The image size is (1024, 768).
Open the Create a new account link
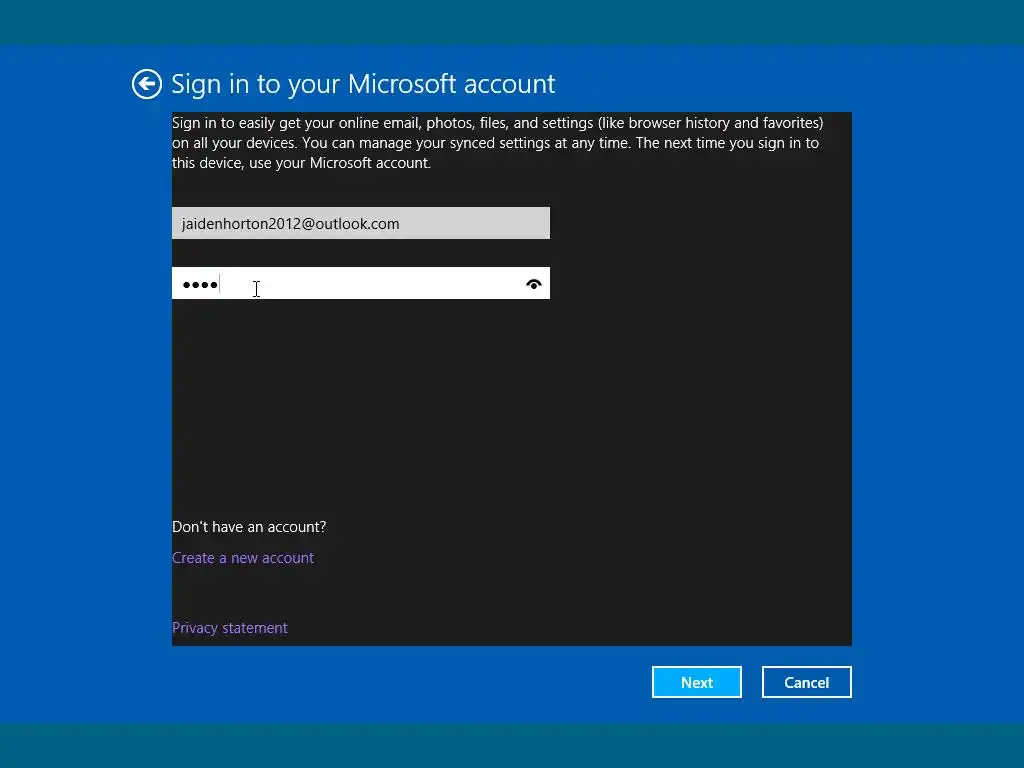pyautogui.click(x=243, y=558)
